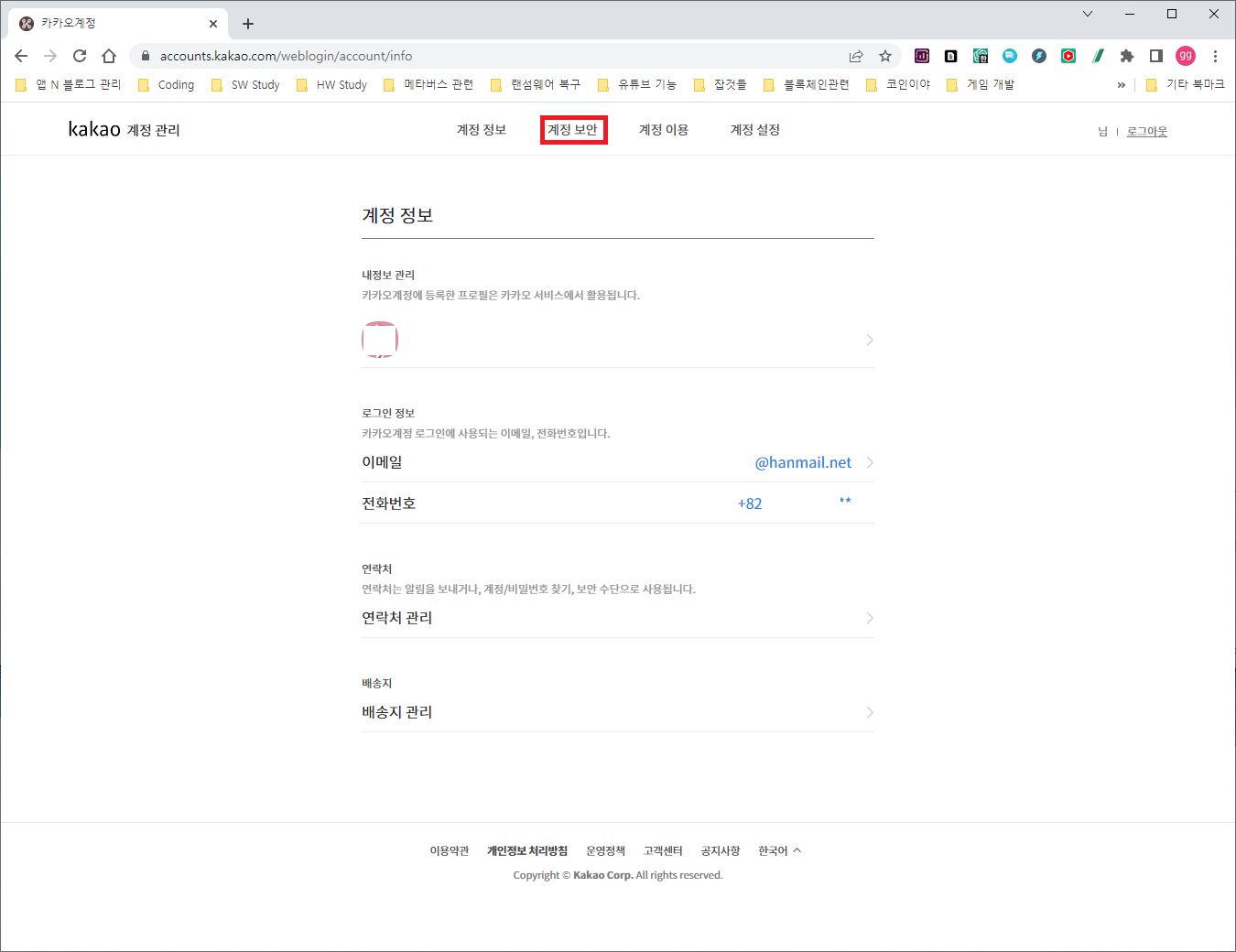The image size is (1236, 952).
Task: Click the teal chat bubble extension icon
Action: coord(1010,56)
